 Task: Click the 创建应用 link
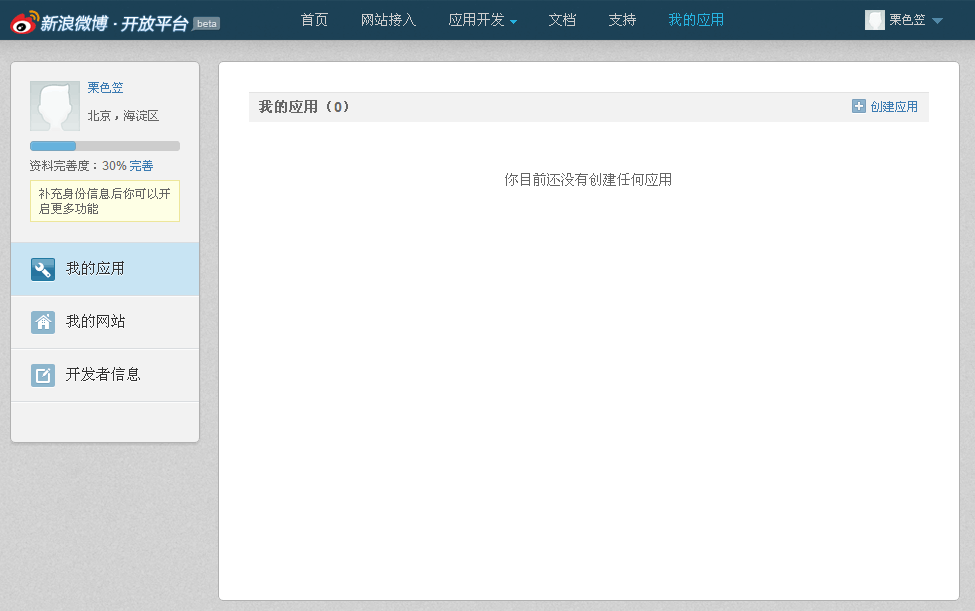[x=894, y=107]
